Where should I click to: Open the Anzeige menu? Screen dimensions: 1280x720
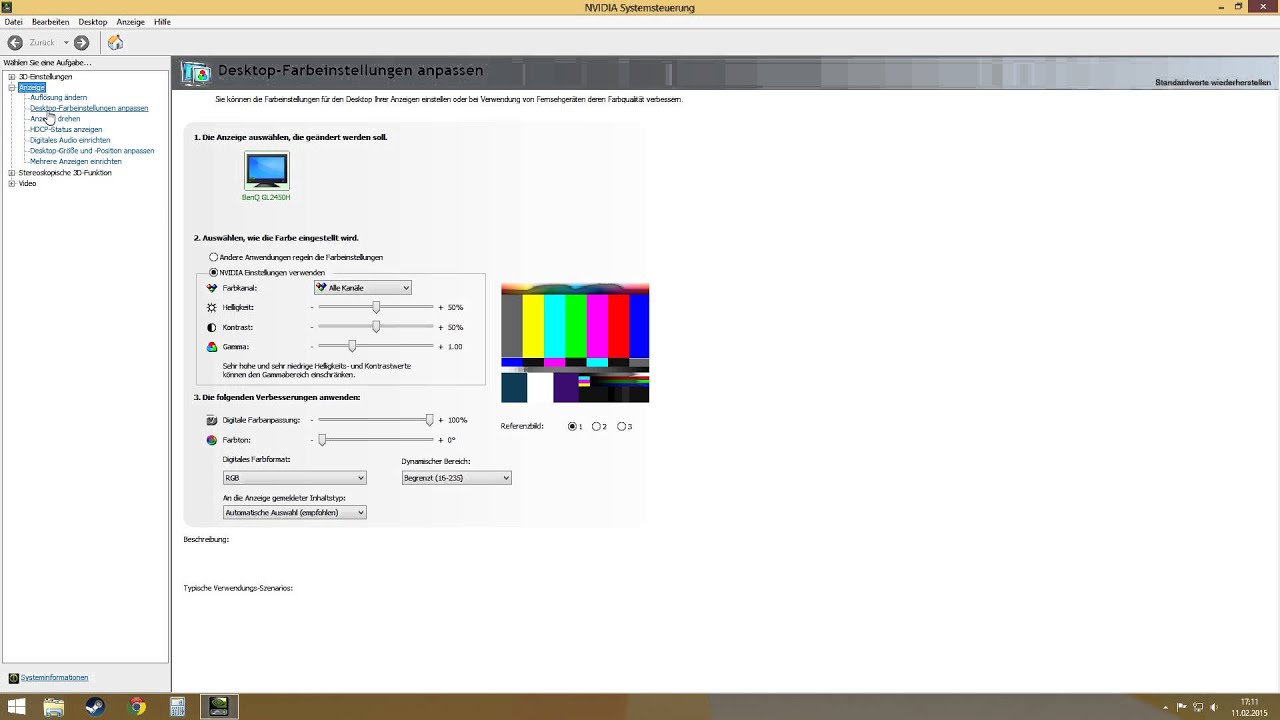pyautogui.click(x=130, y=22)
